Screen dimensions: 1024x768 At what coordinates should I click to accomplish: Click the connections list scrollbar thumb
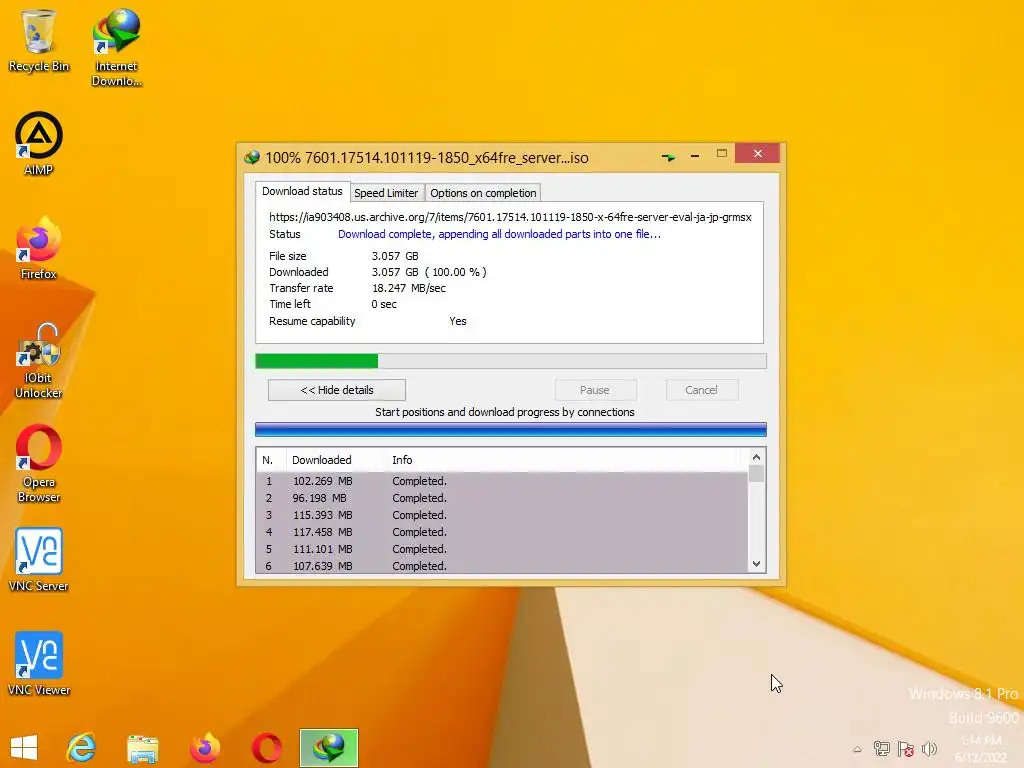[x=756, y=473]
